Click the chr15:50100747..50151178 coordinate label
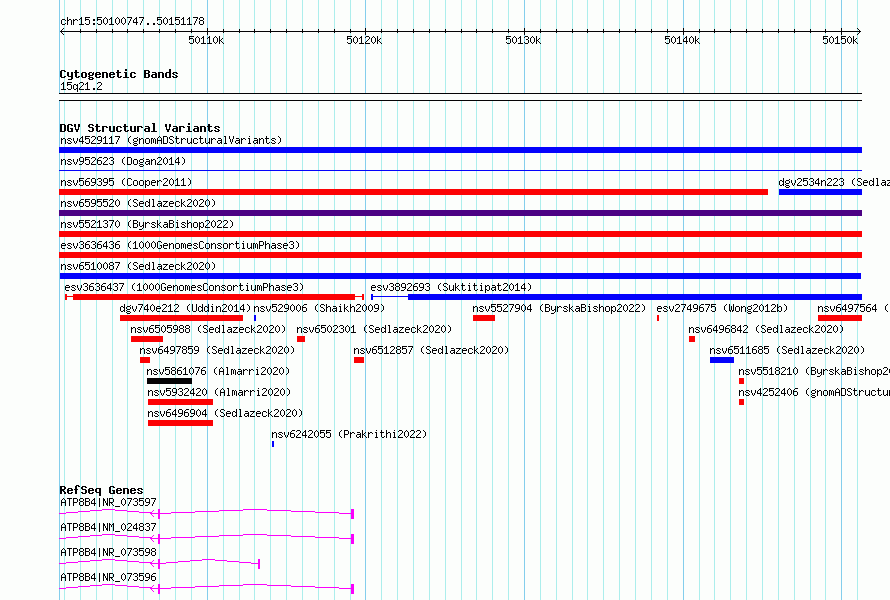The height and width of the screenshot is (600, 890). [132, 21]
